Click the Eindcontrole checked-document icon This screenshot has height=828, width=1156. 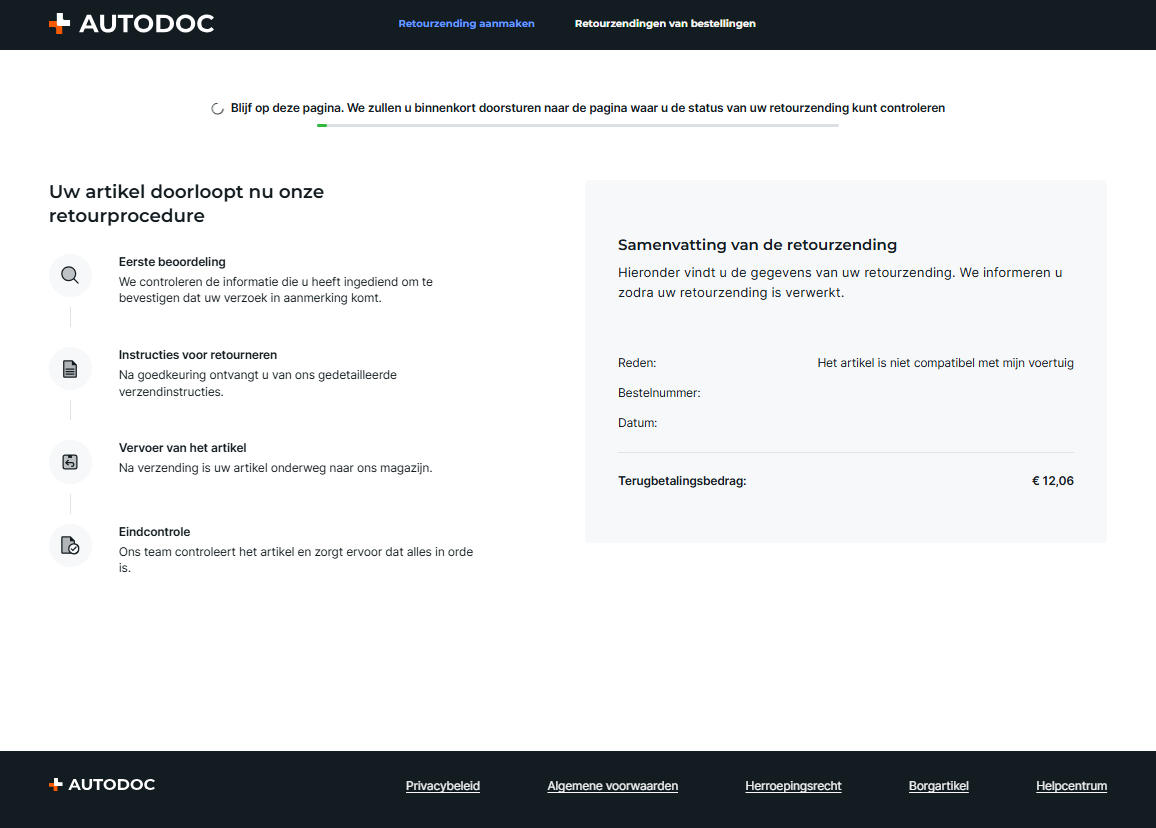70,546
